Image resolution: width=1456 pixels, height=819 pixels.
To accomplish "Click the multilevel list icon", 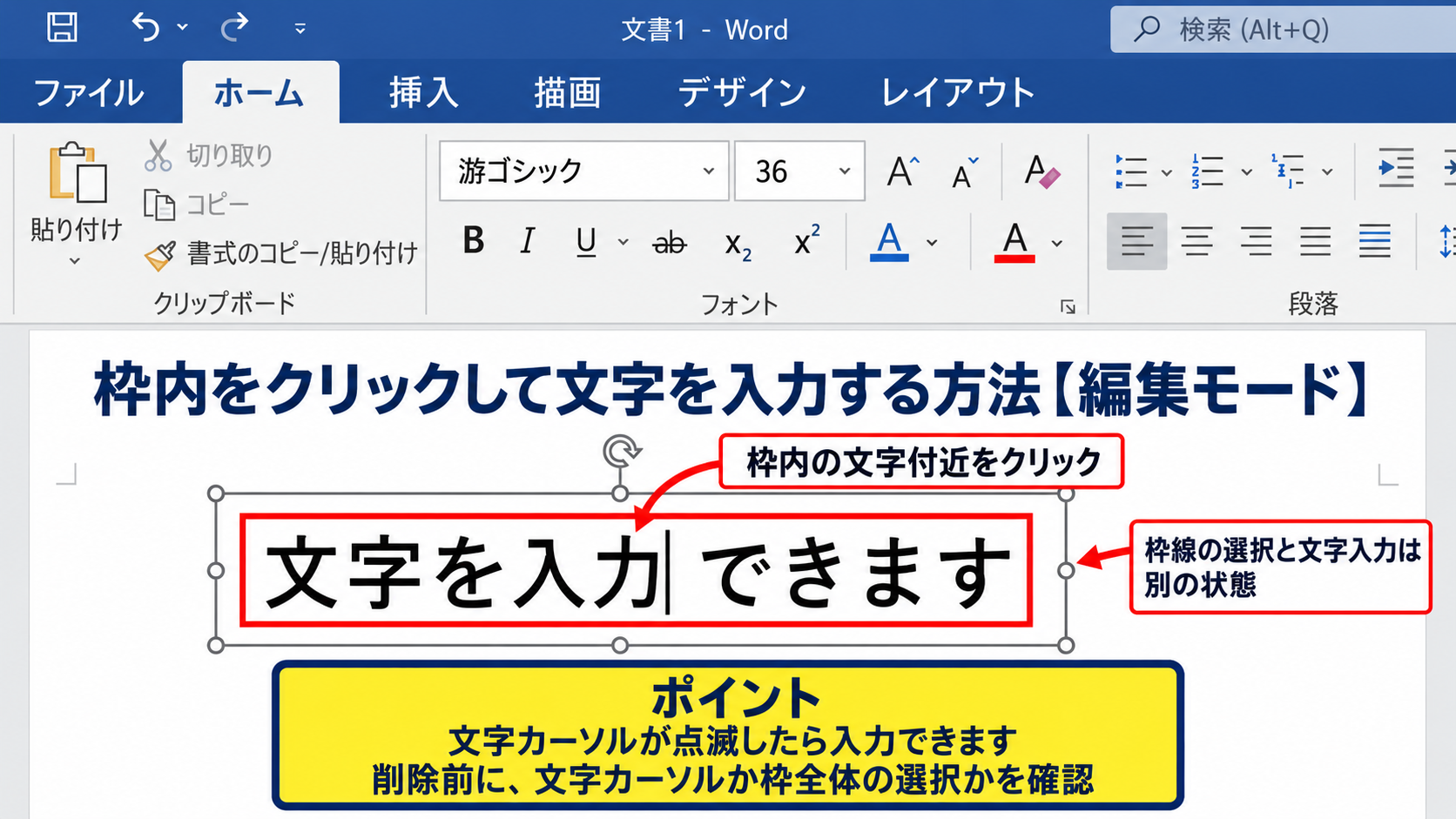I will click(x=1288, y=171).
